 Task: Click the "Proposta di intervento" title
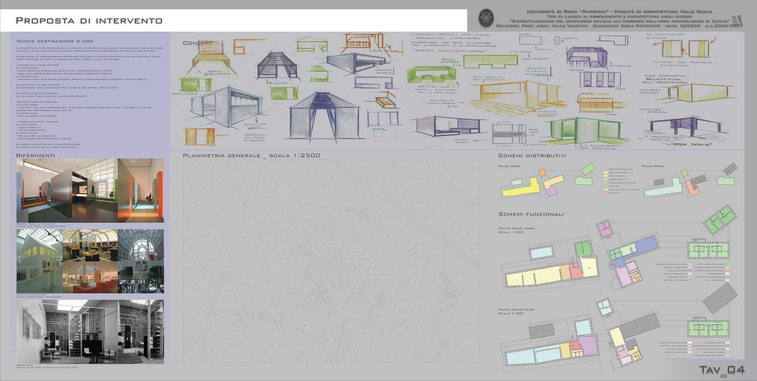pos(89,20)
